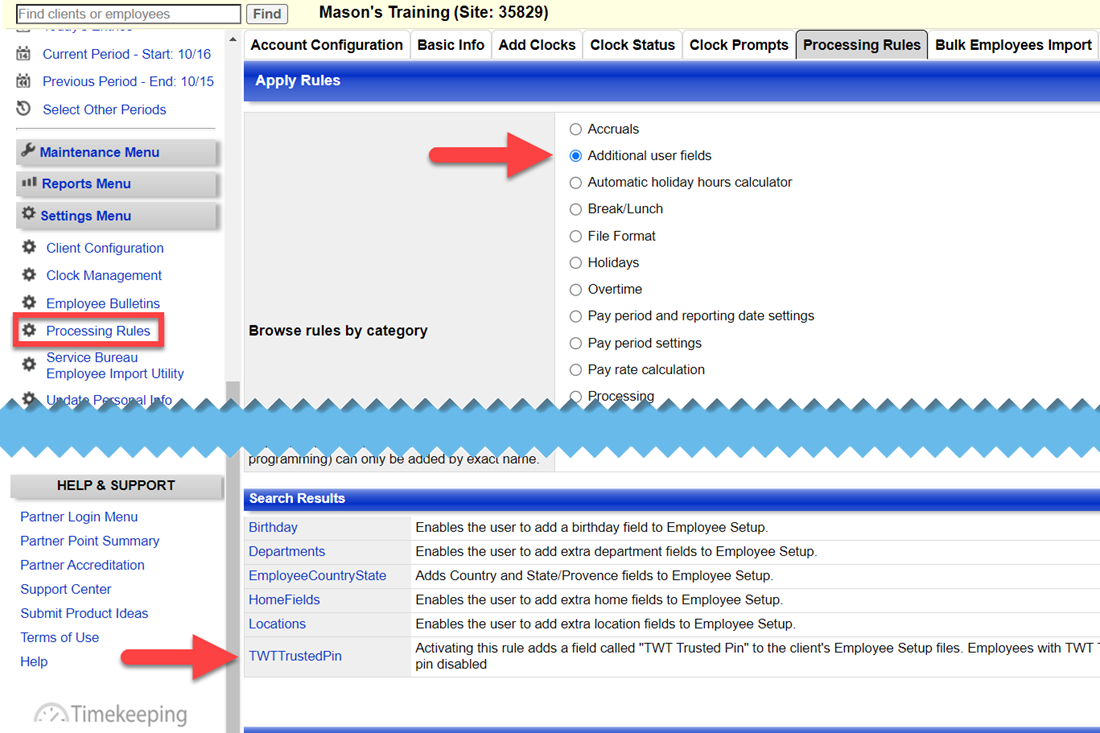Open the Bulk Employees Import tab
The height and width of the screenshot is (733, 1100).
(x=1013, y=44)
